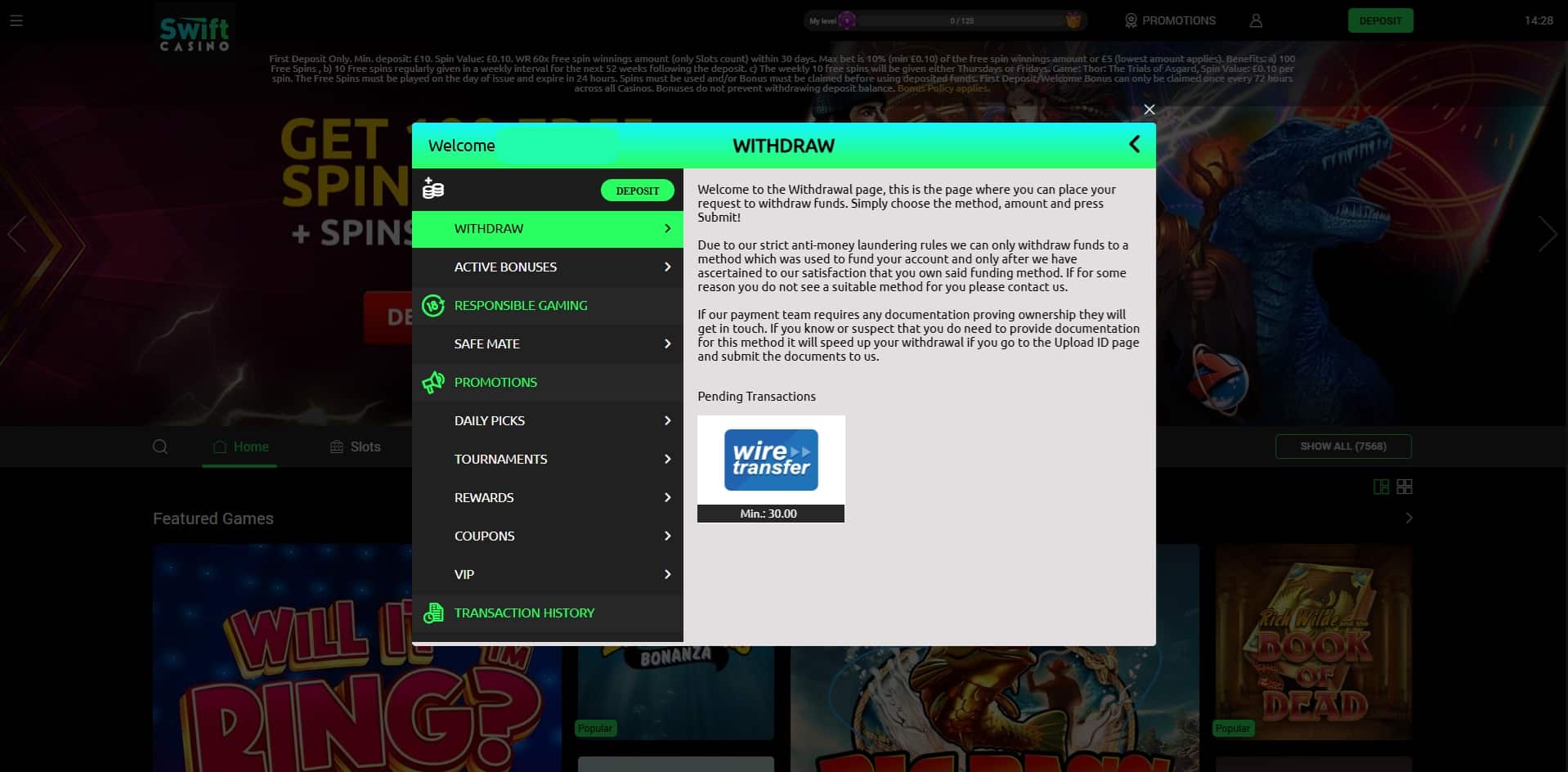1568x772 pixels.
Task: Select Responsible Gaming menu item
Action: 520,306
